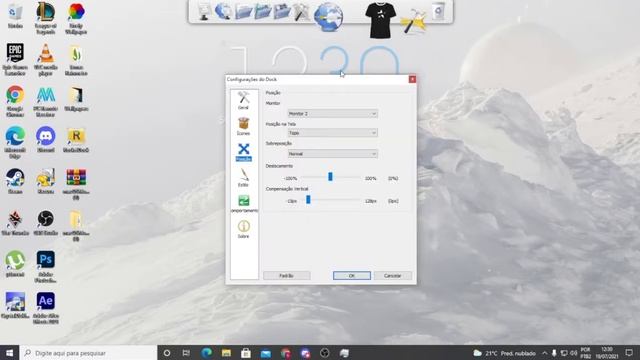Open the recycle bin in the dock
Viewport: 640px width, 360px height.
438,11
